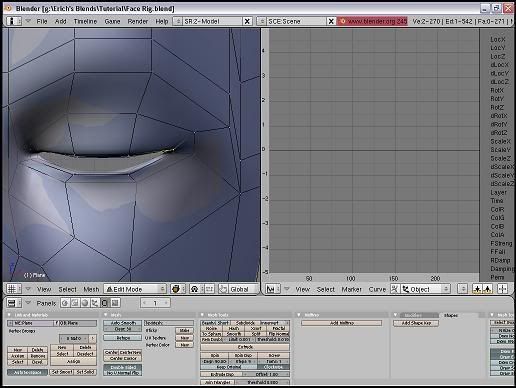Open the Timeline menu

(x=85, y=21)
